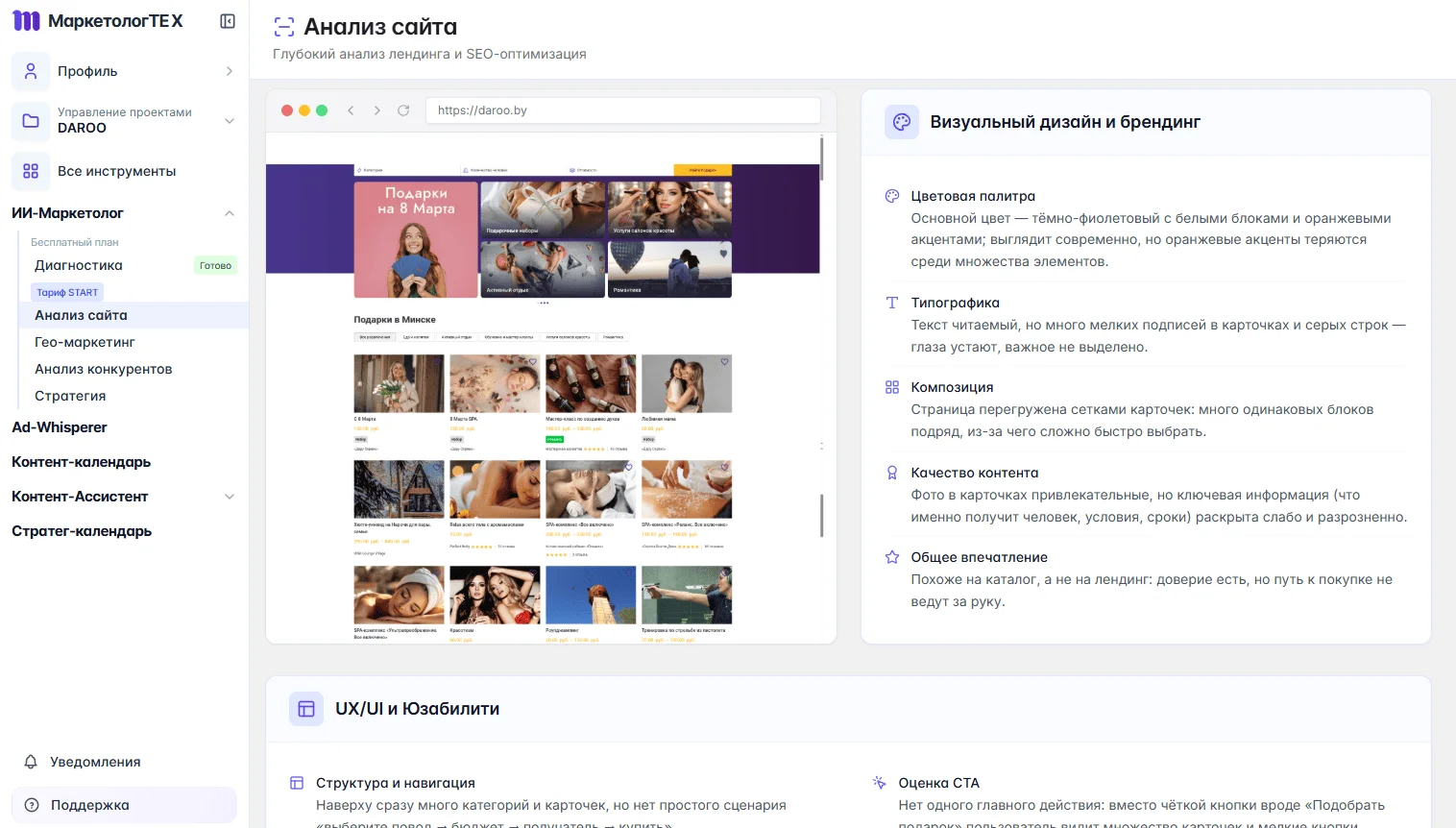Expand the Контент-Ассистент submenu
1456x828 pixels.
pos(229,497)
